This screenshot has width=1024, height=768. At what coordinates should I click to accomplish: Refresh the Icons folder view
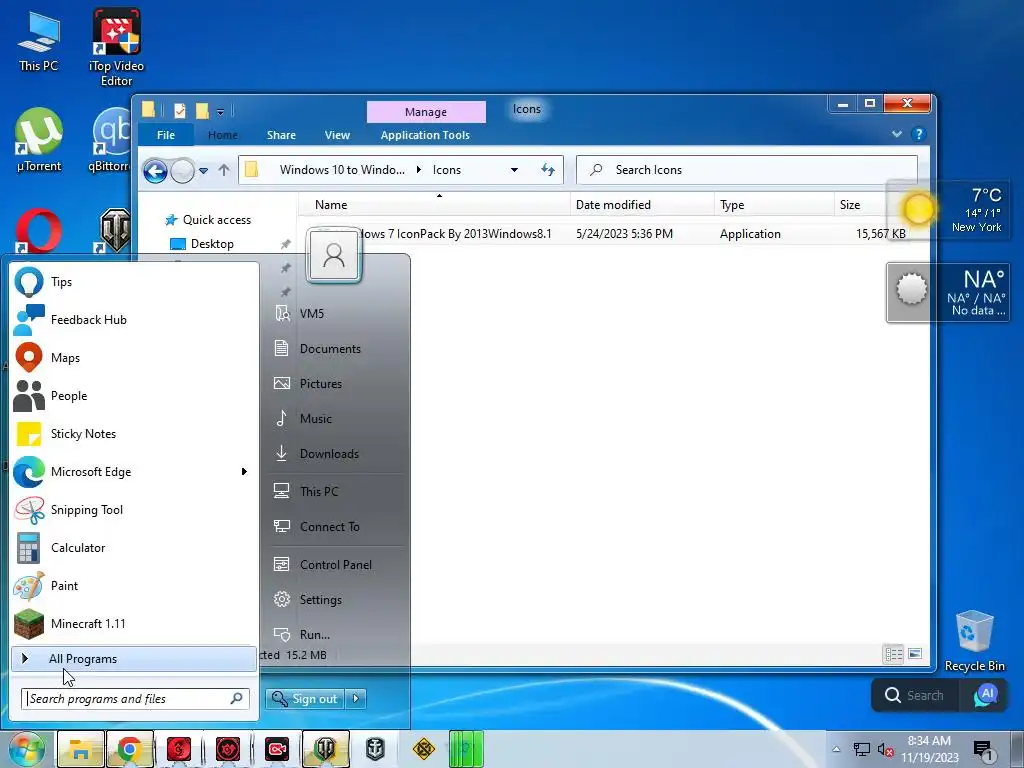click(x=548, y=170)
